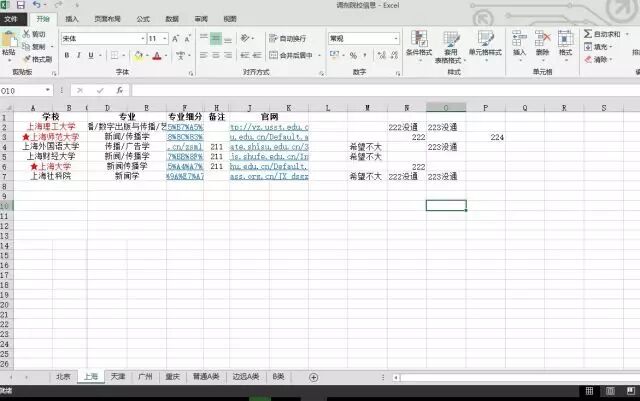Image resolution: width=640 pixels, height=401 pixels.
Task: Open Cell Styles (单元格样式)
Action: point(485,44)
